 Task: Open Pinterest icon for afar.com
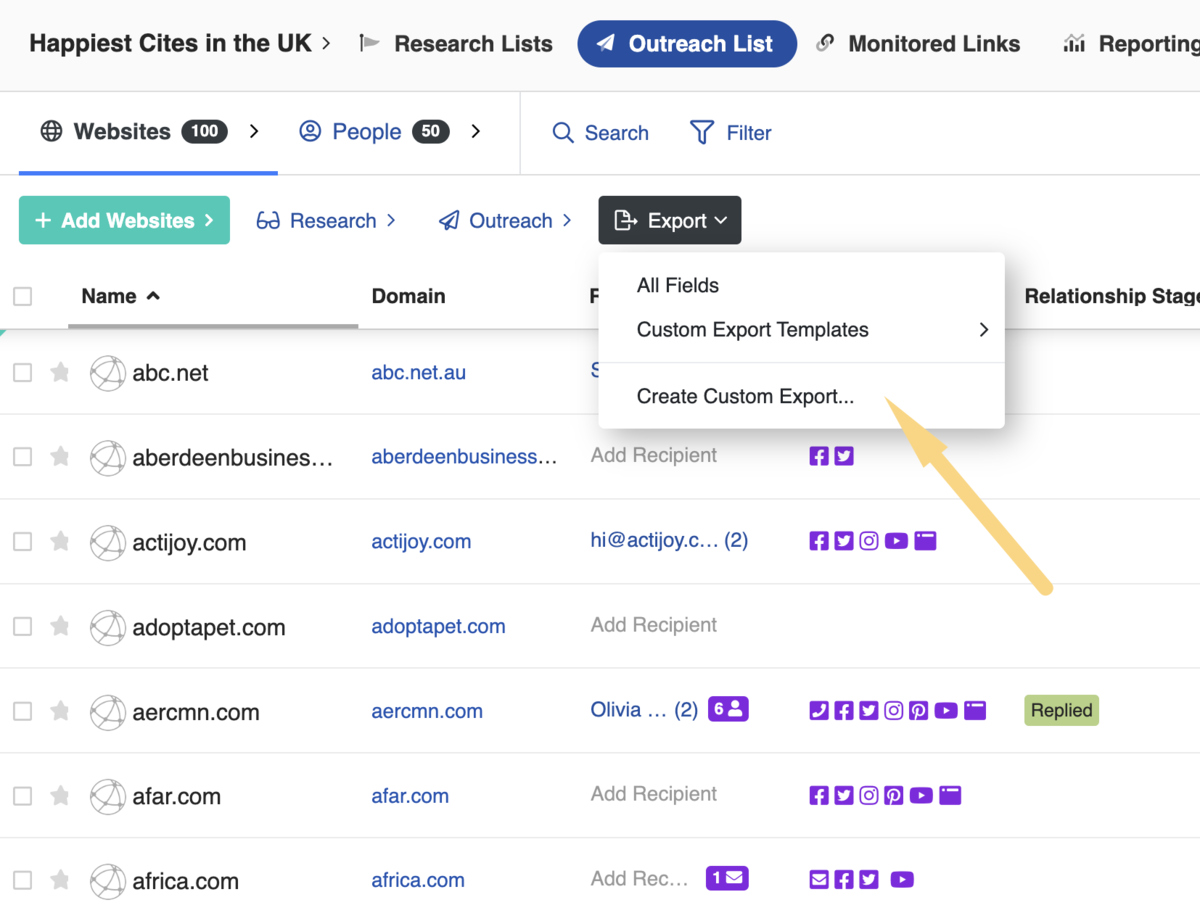coord(894,796)
